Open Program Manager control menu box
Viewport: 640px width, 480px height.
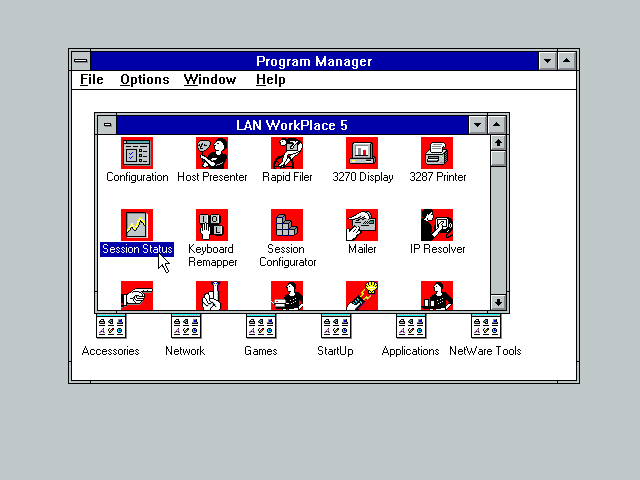click(81, 61)
